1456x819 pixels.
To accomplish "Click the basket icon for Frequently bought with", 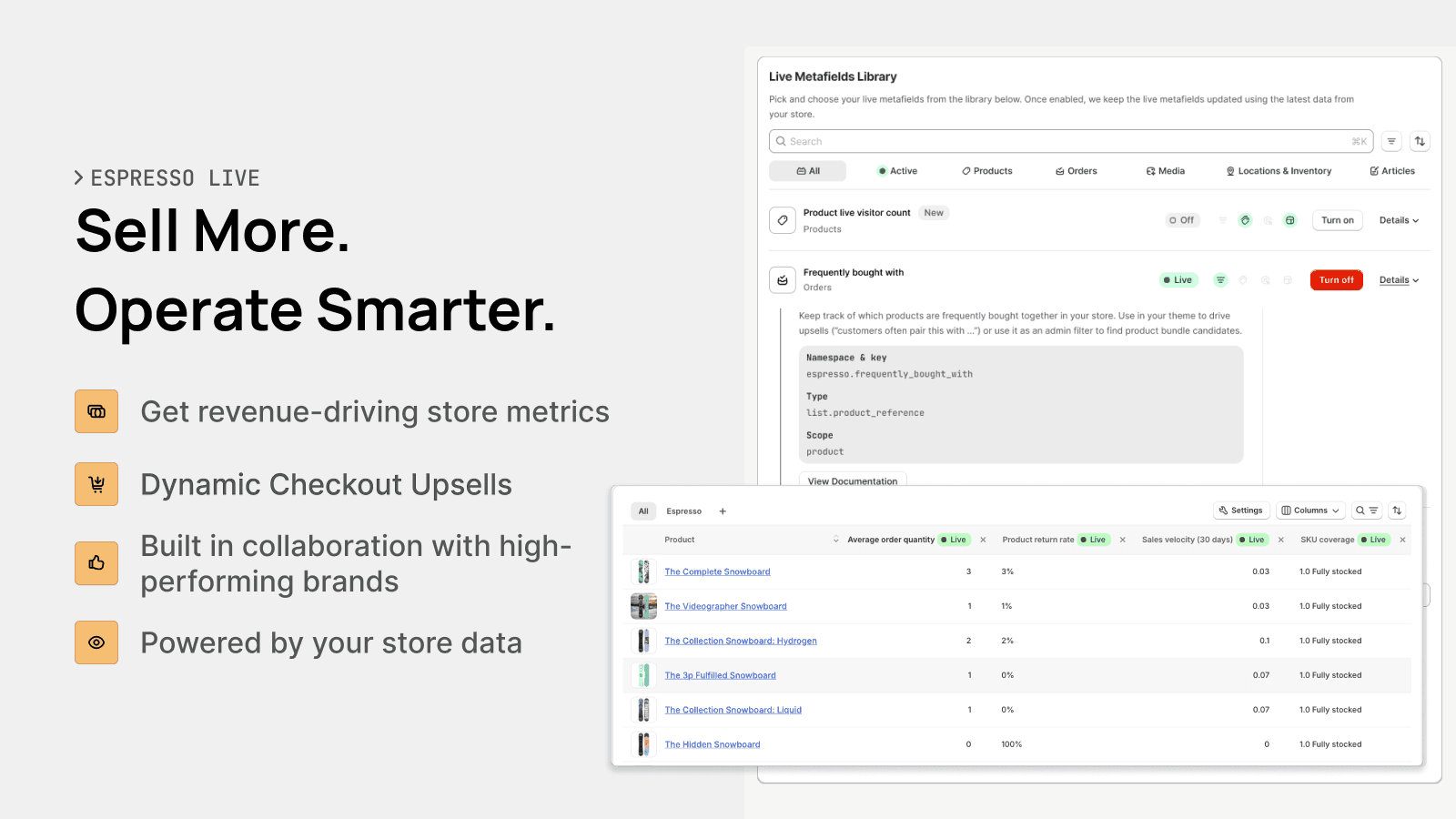I will 783,280.
